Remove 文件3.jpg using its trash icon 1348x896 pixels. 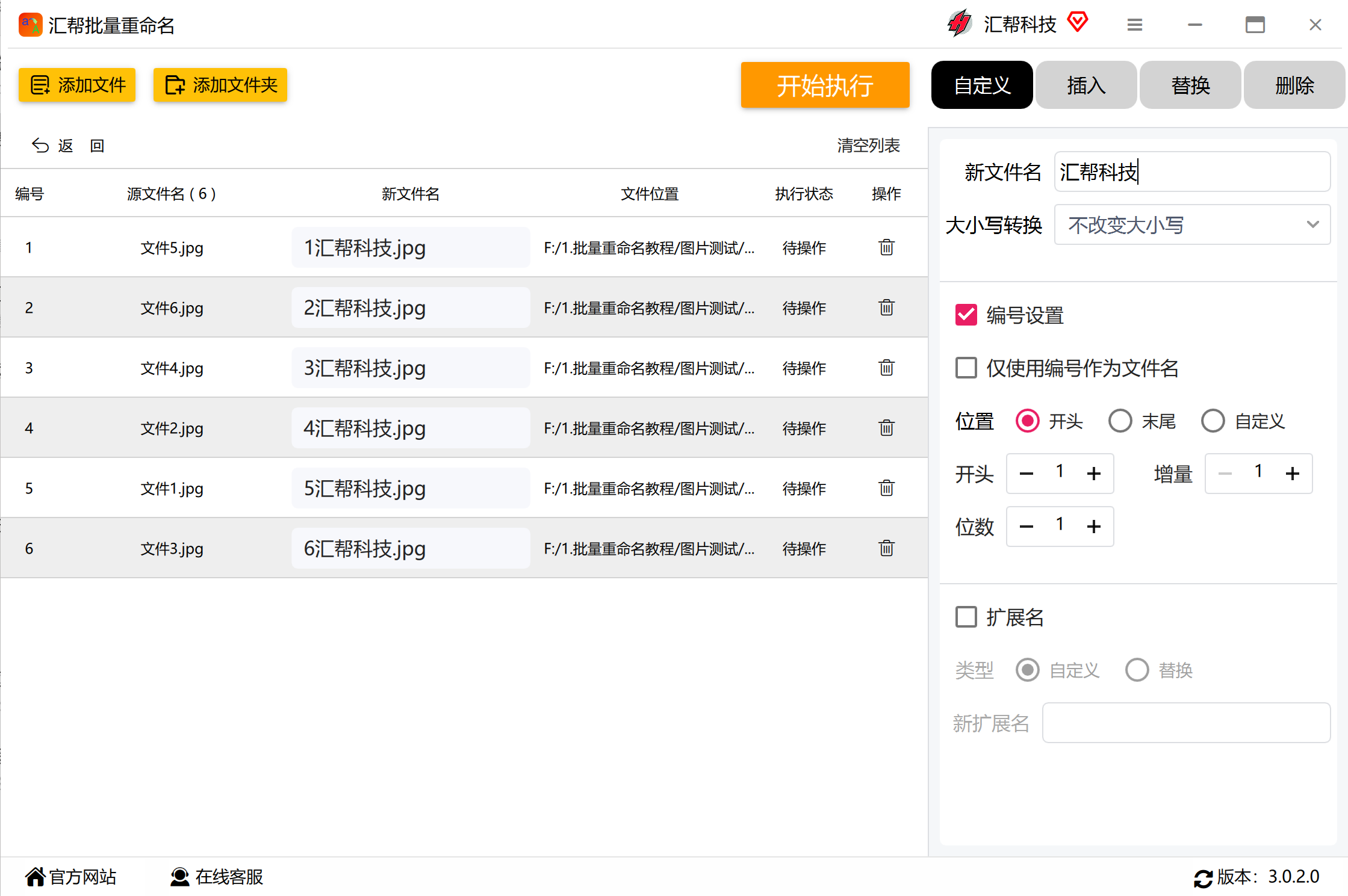tap(886, 548)
